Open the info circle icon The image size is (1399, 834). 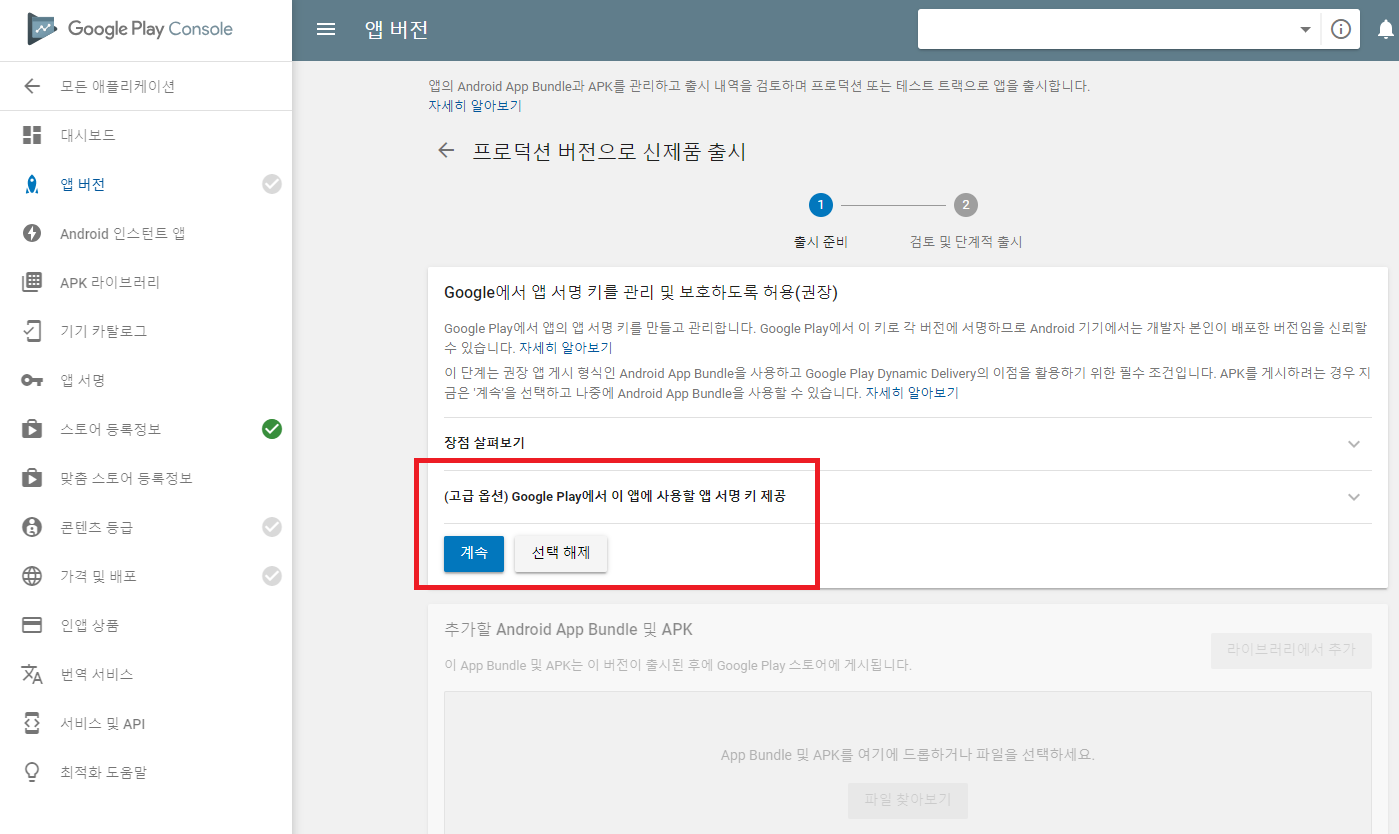(1341, 30)
